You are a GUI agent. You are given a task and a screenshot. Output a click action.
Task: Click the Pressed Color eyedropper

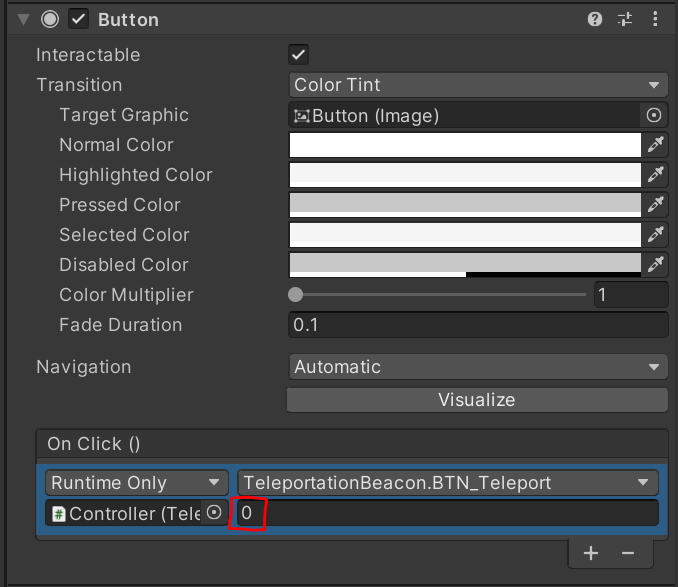click(x=655, y=205)
